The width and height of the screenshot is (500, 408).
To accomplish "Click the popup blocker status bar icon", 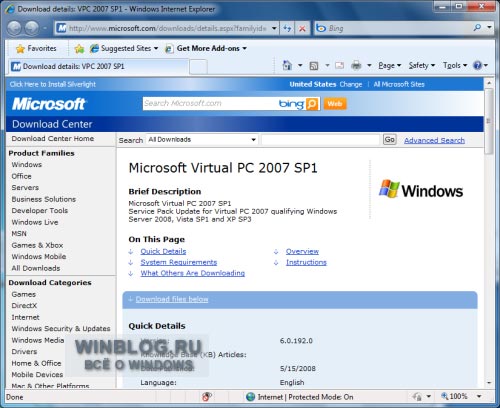I will [x=207, y=397].
